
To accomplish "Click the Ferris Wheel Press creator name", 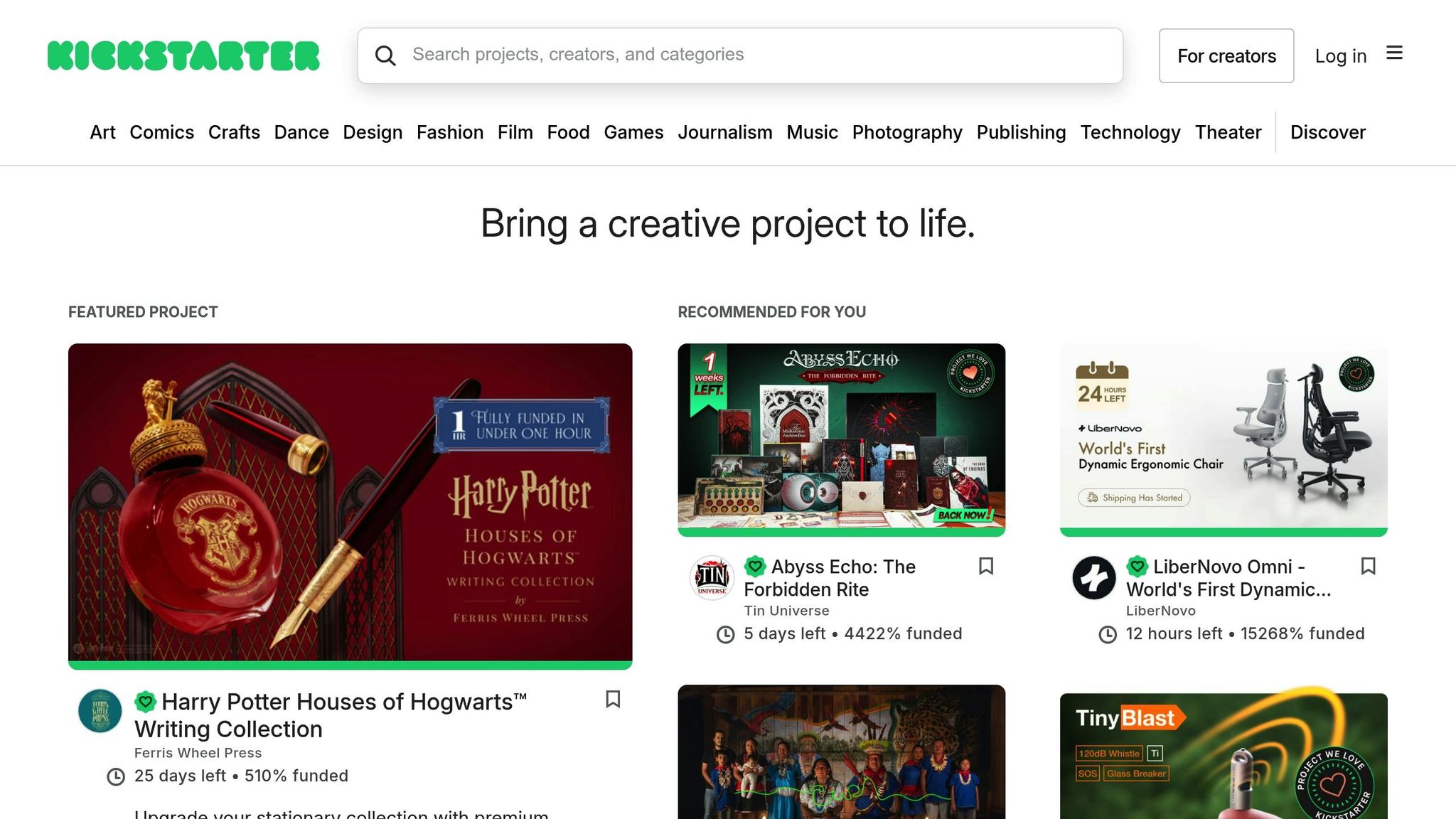I will [198, 753].
